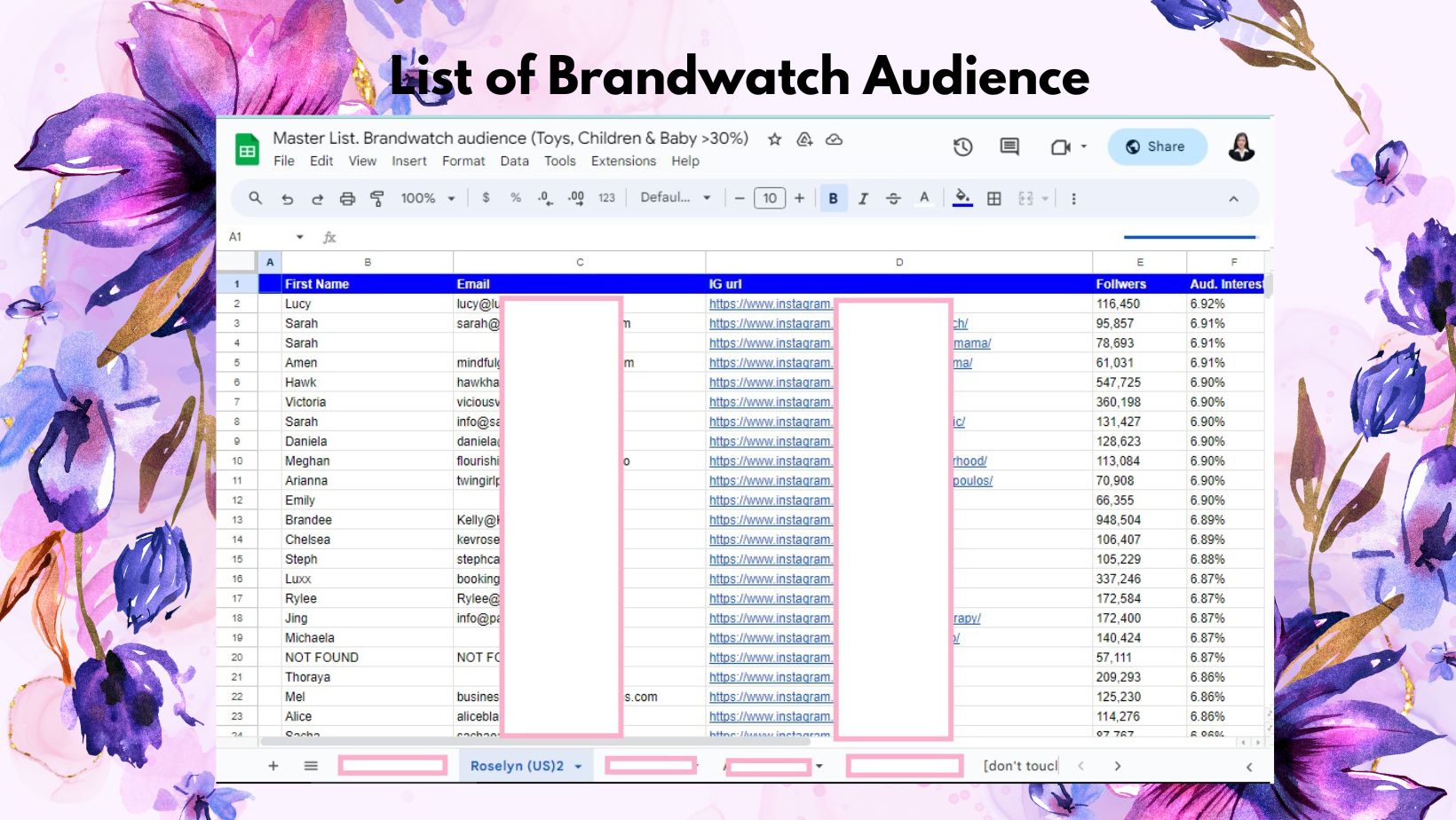Open the Extensions menu

624,162
